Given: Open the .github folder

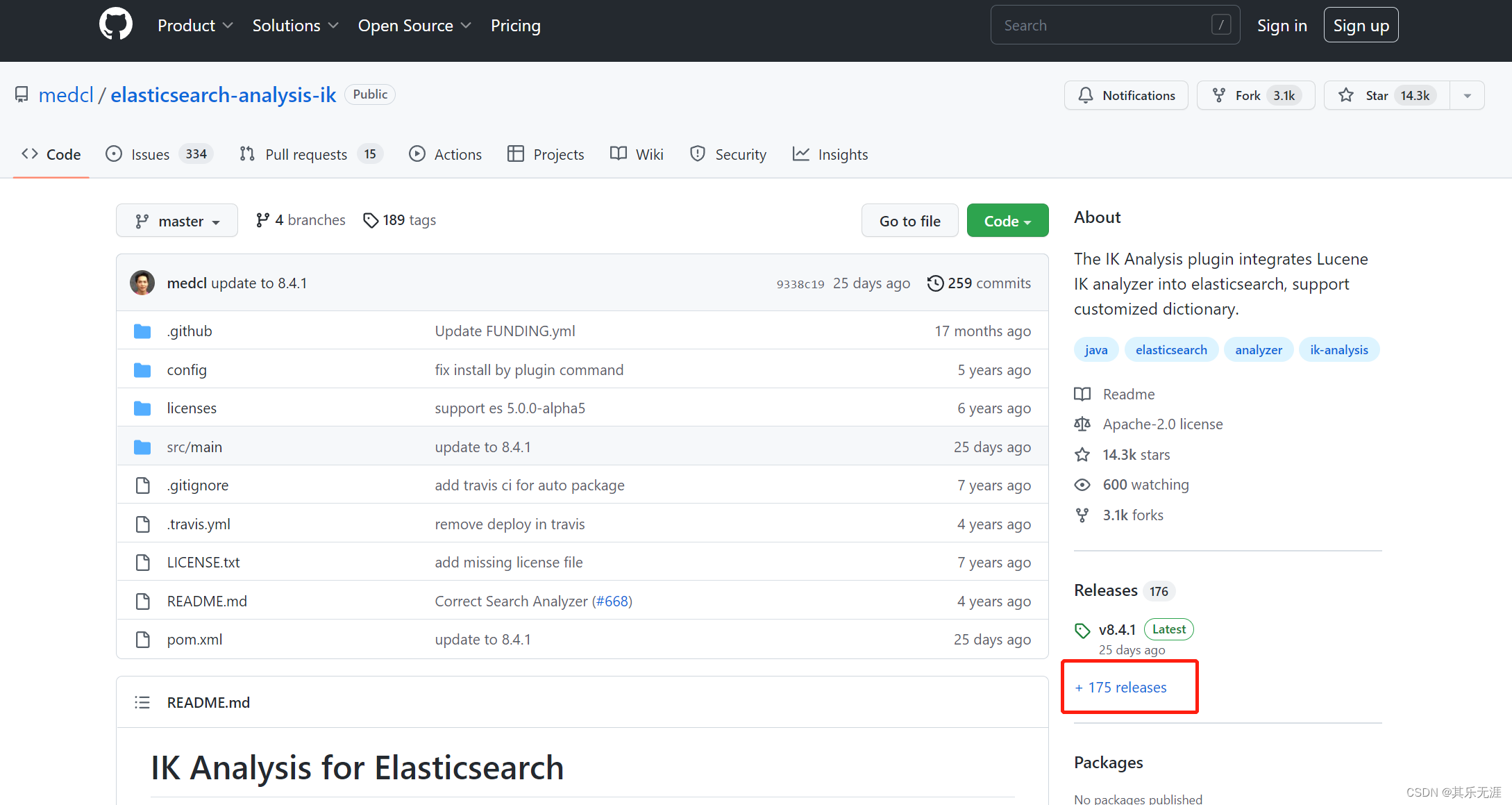Looking at the screenshot, I should tap(190, 331).
